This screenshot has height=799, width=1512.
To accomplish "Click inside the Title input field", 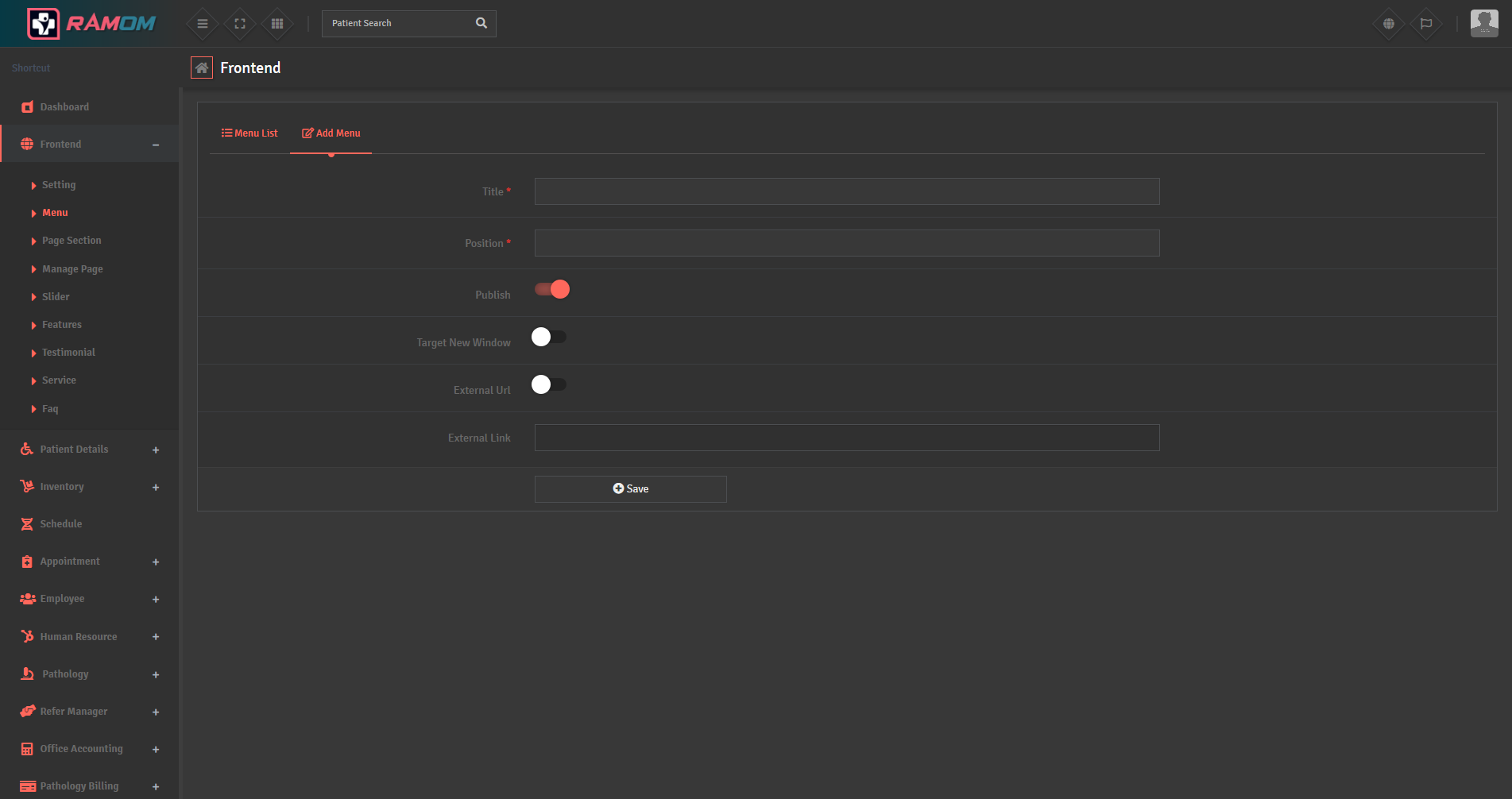I will pyautogui.click(x=846, y=191).
